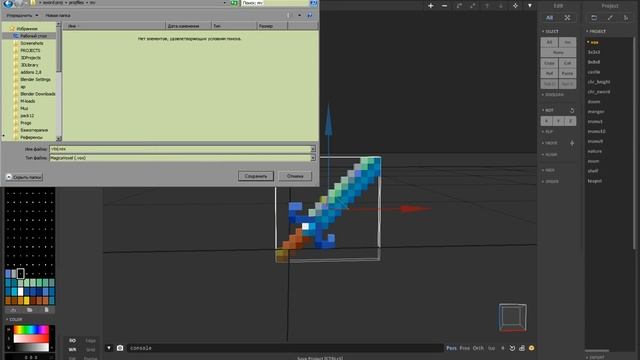Viewport: 640px width, 360px height.
Task: Click the reset rotation icon beside ROT
Action: point(572,111)
